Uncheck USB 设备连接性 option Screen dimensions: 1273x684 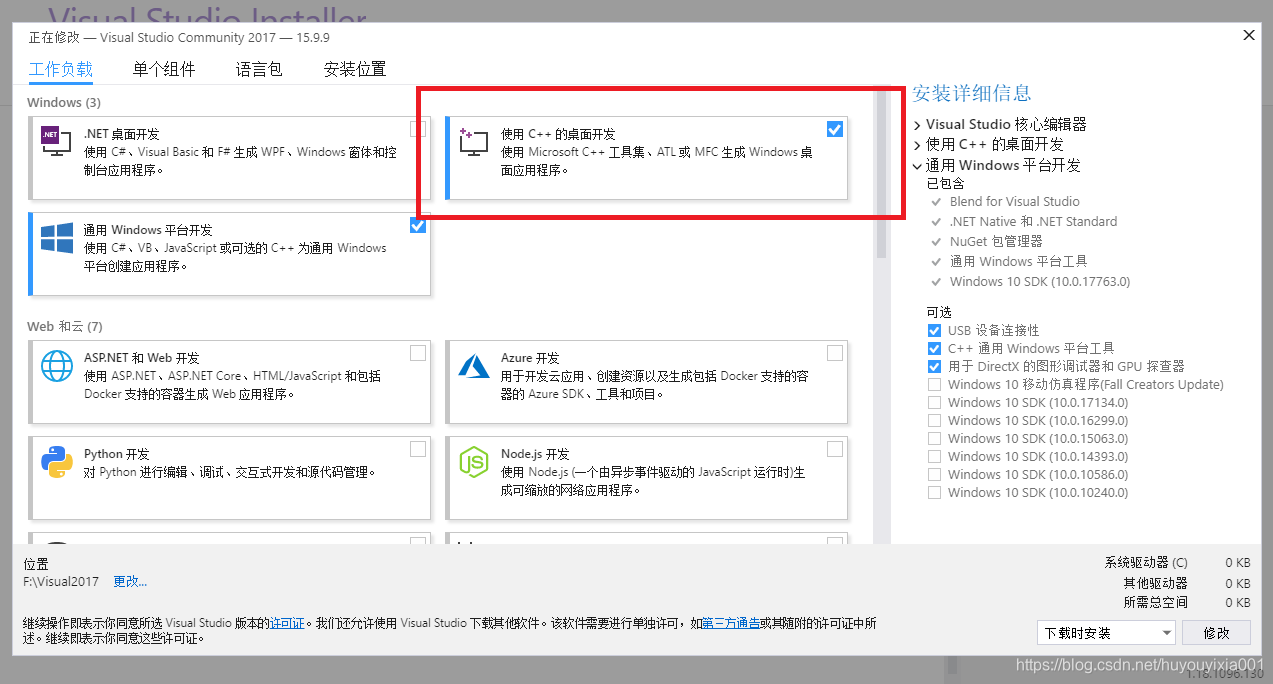(934, 330)
